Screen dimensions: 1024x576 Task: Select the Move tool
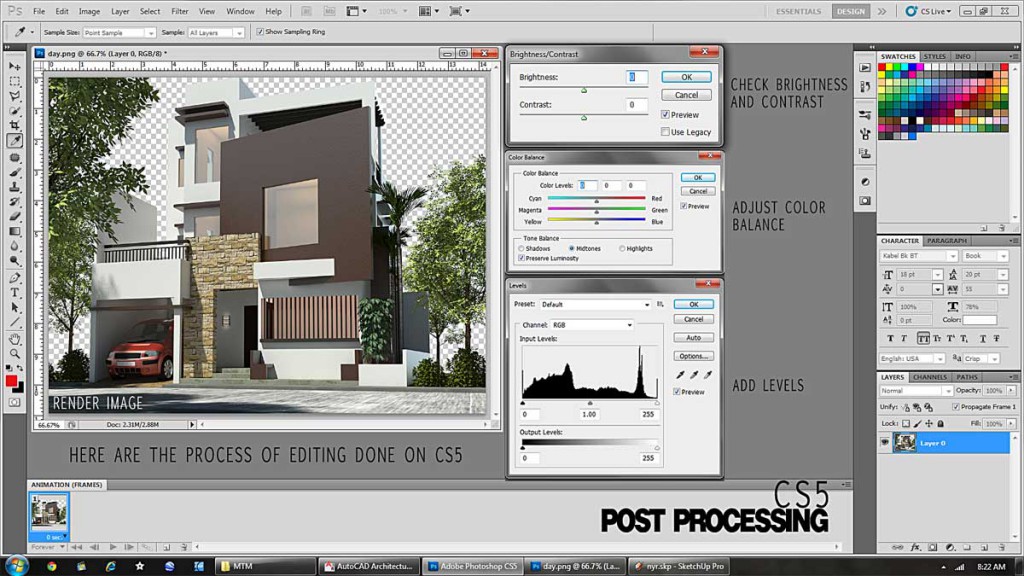pyautogui.click(x=14, y=67)
